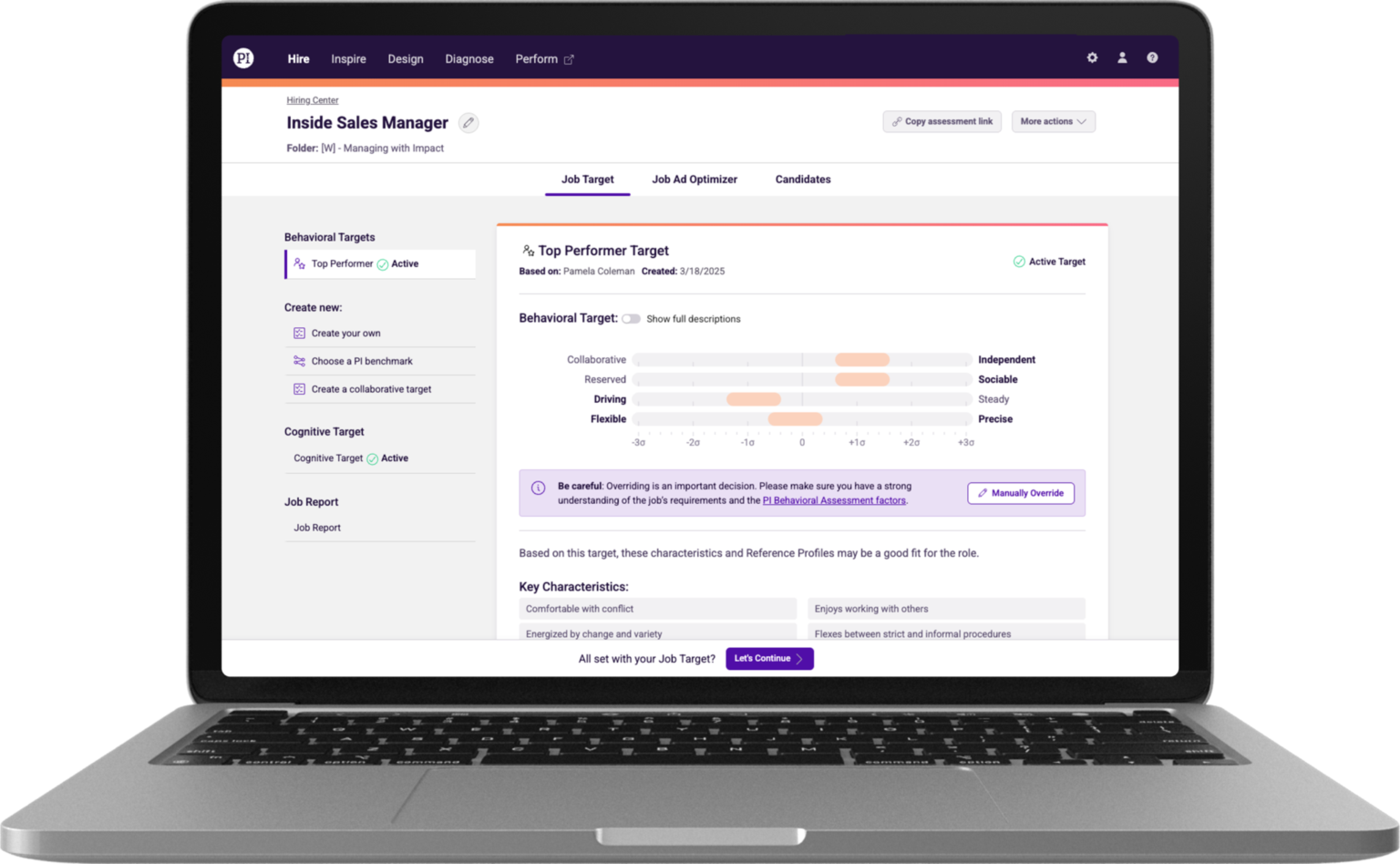Screen dimensions: 1400x864
Task: Switch to the Job Ad Optimizer tab
Action: (694, 179)
